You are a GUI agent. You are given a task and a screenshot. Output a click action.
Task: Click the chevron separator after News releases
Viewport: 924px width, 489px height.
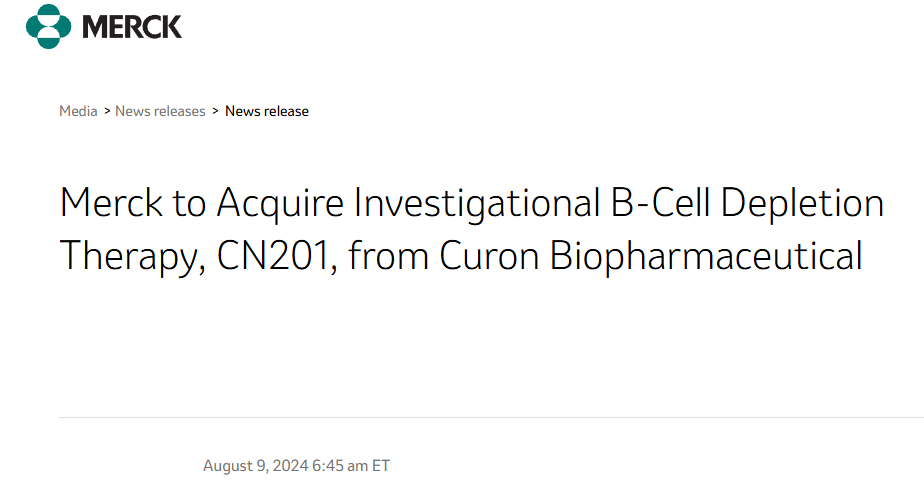pyautogui.click(x=216, y=110)
